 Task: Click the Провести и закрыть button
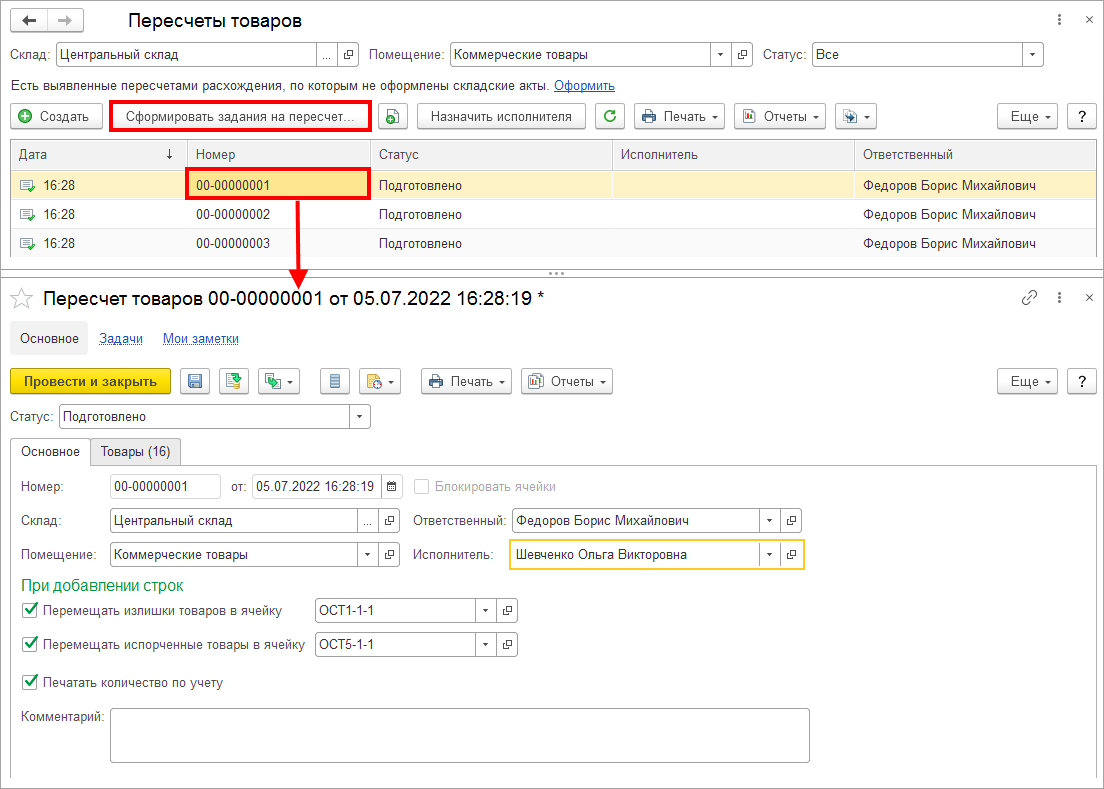pyautogui.click(x=90, y=381)
